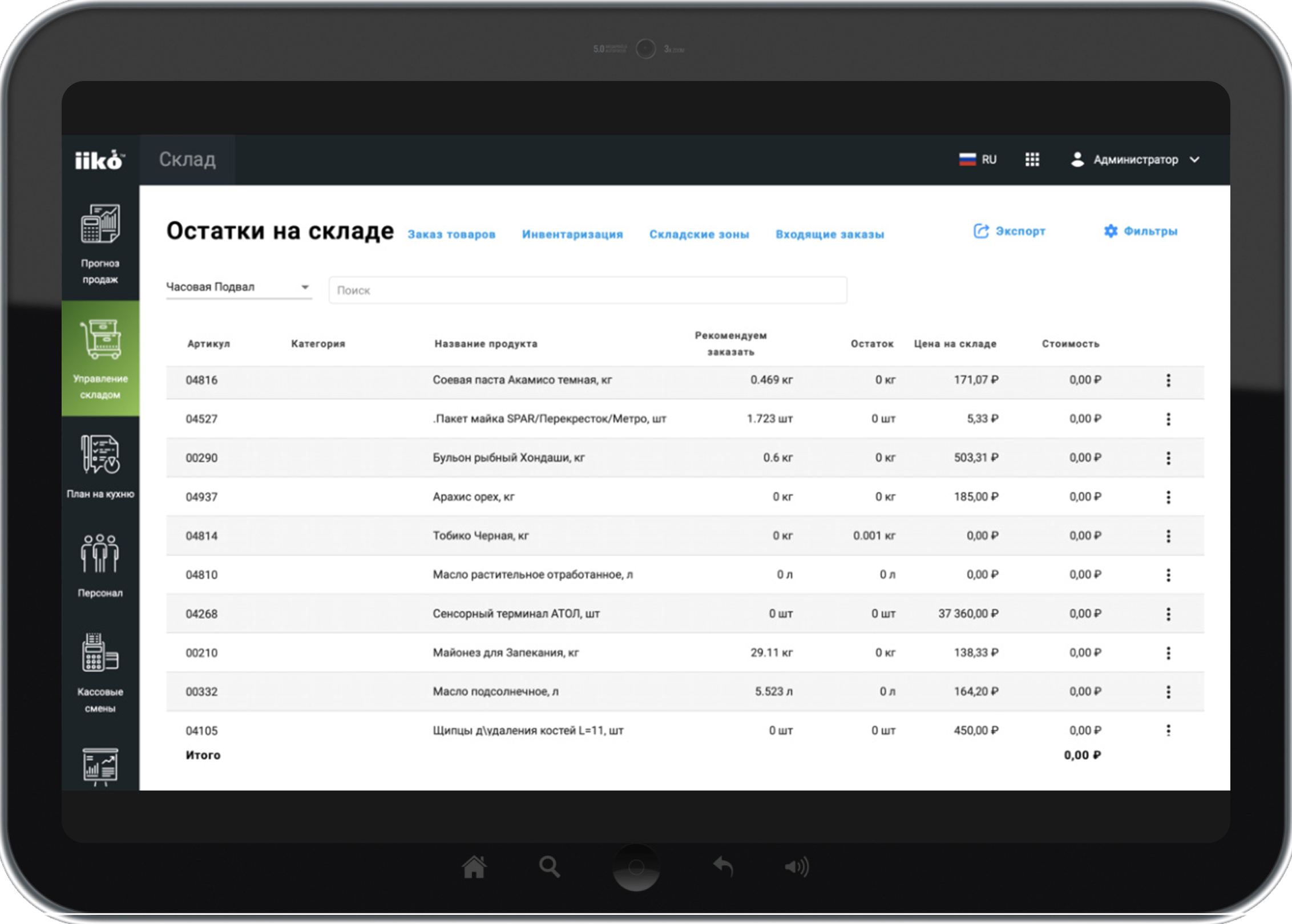Click the iiko logo
The height and width of the screenshot is (924, 1292).
(99, 160)
